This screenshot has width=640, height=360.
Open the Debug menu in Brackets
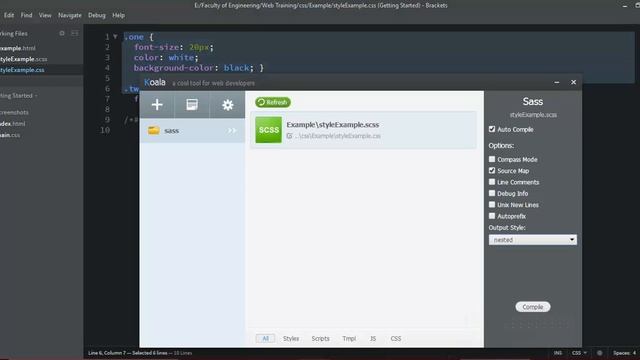click(97, 15)
